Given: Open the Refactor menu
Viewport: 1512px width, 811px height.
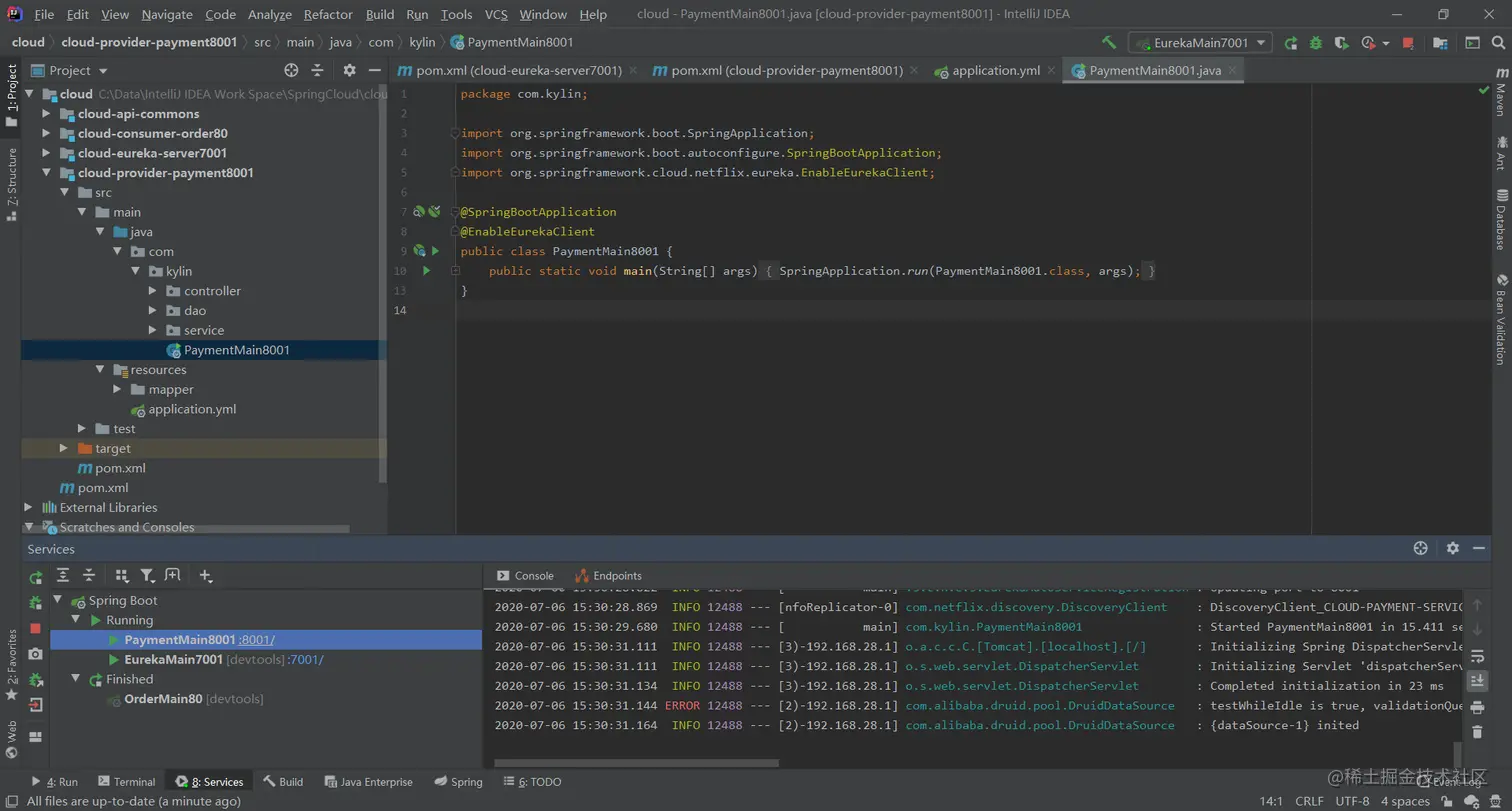Looking at the screenshot, I should (328, 15).
